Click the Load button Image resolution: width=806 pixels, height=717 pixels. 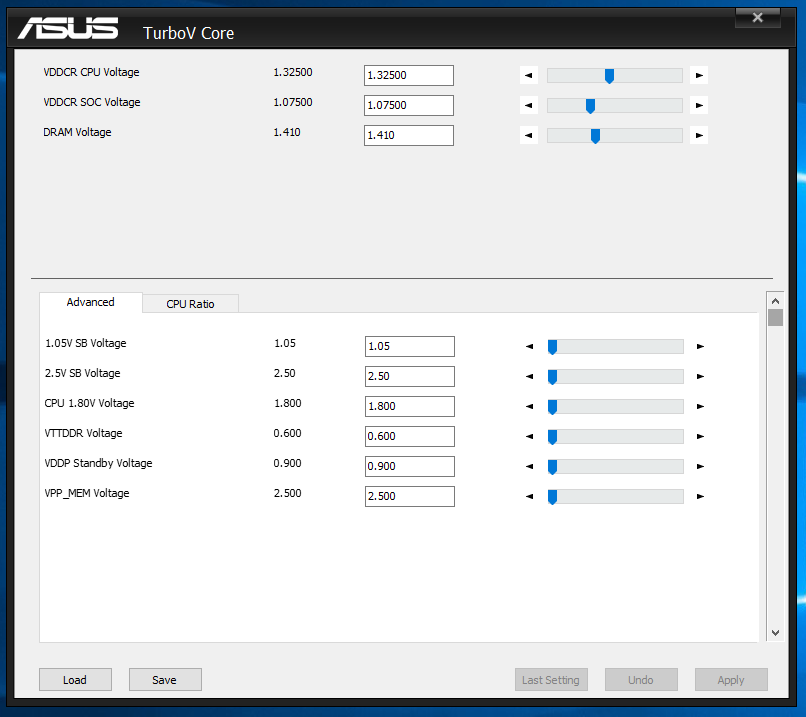[x=75, y=680]
